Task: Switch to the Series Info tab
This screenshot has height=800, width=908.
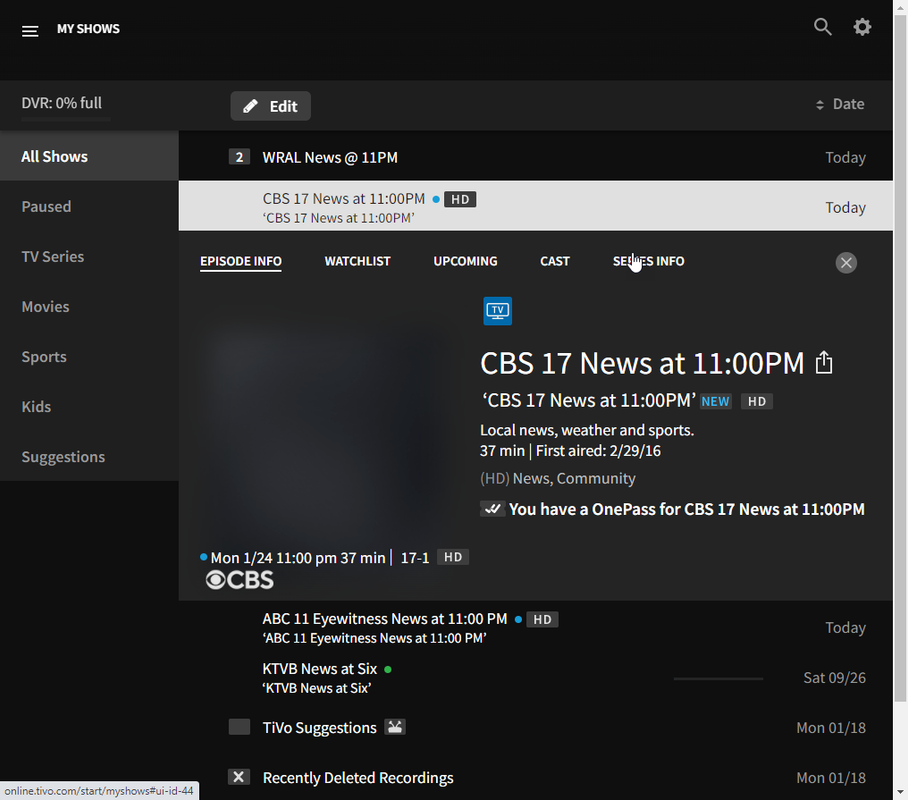Action: click(649, 261)
